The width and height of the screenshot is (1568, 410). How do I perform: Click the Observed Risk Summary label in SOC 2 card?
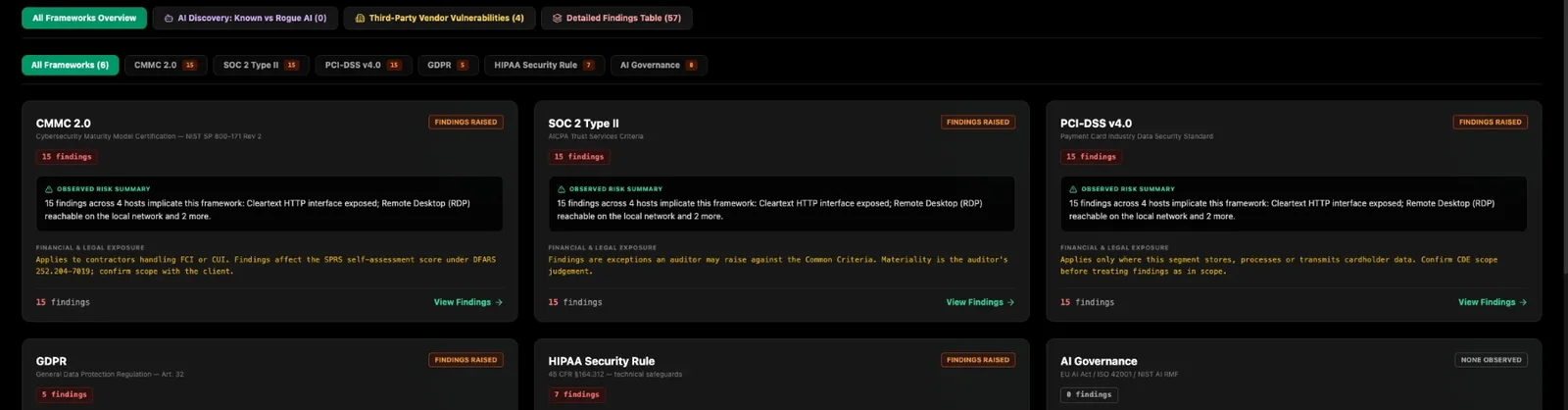pyautogui.click(x=615, y=189)
